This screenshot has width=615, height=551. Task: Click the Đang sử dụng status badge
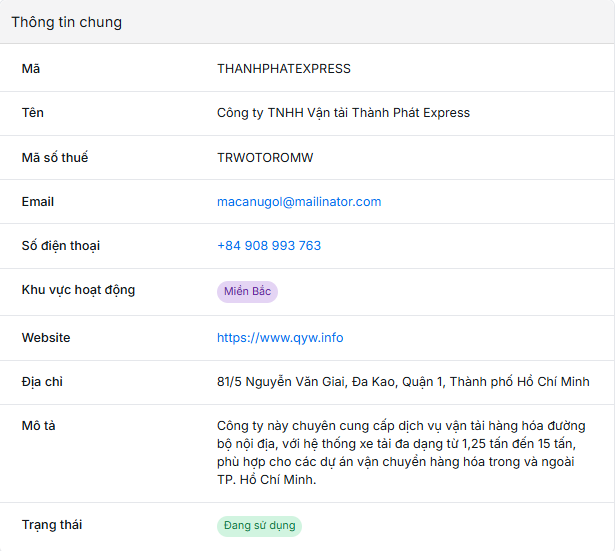click(x=259, y=526)
